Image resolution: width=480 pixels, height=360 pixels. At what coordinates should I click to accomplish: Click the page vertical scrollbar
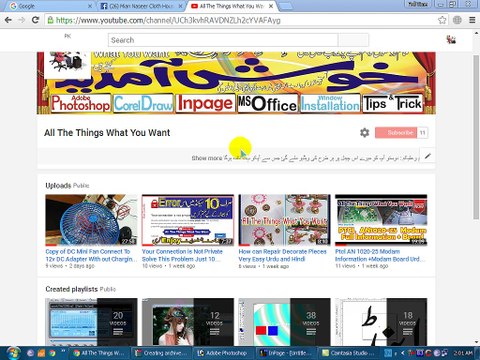click(x=476, y=137)
